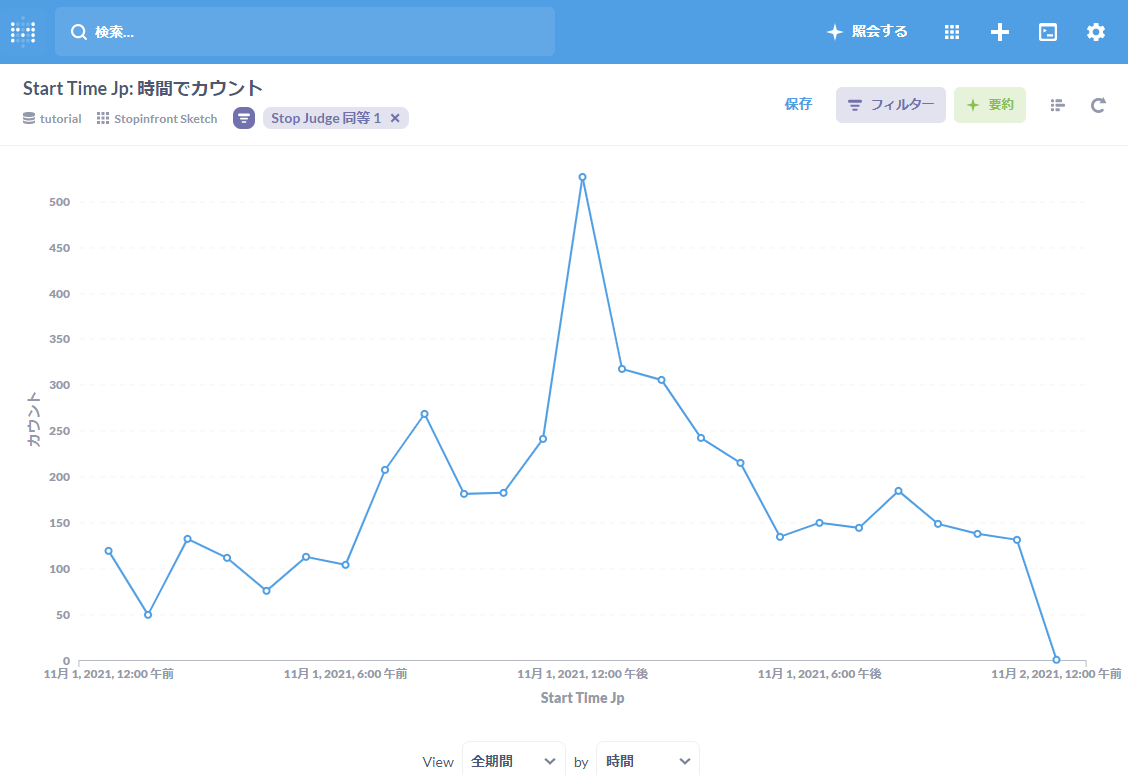The image size is (1128, 775).
Task: Expand the 全期間 time range dropdown
Action: coord(513,761)
